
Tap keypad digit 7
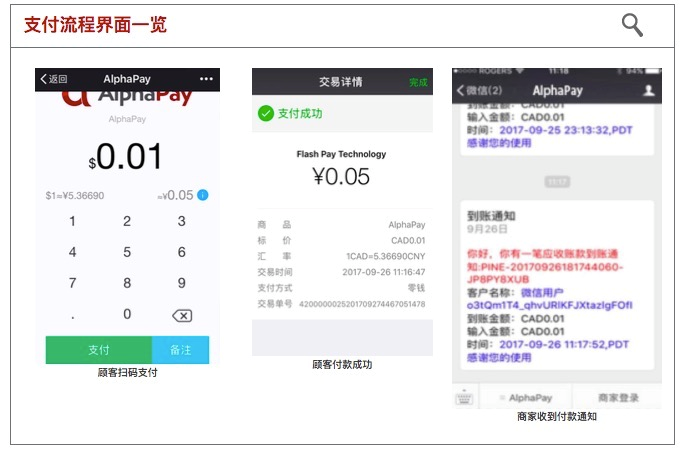[72, 283]
